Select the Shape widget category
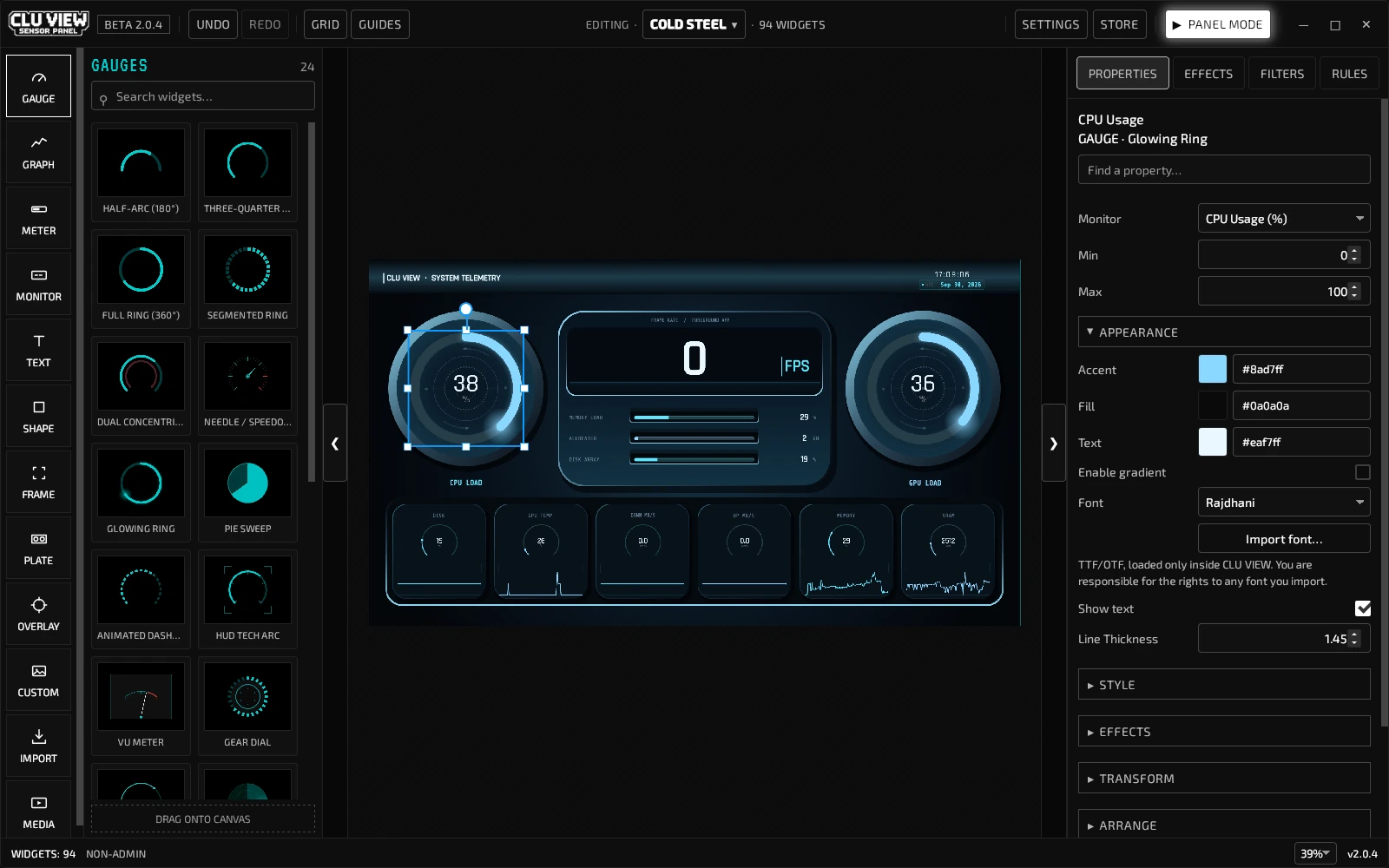1389x868 pixels. [x=38, y=416]
